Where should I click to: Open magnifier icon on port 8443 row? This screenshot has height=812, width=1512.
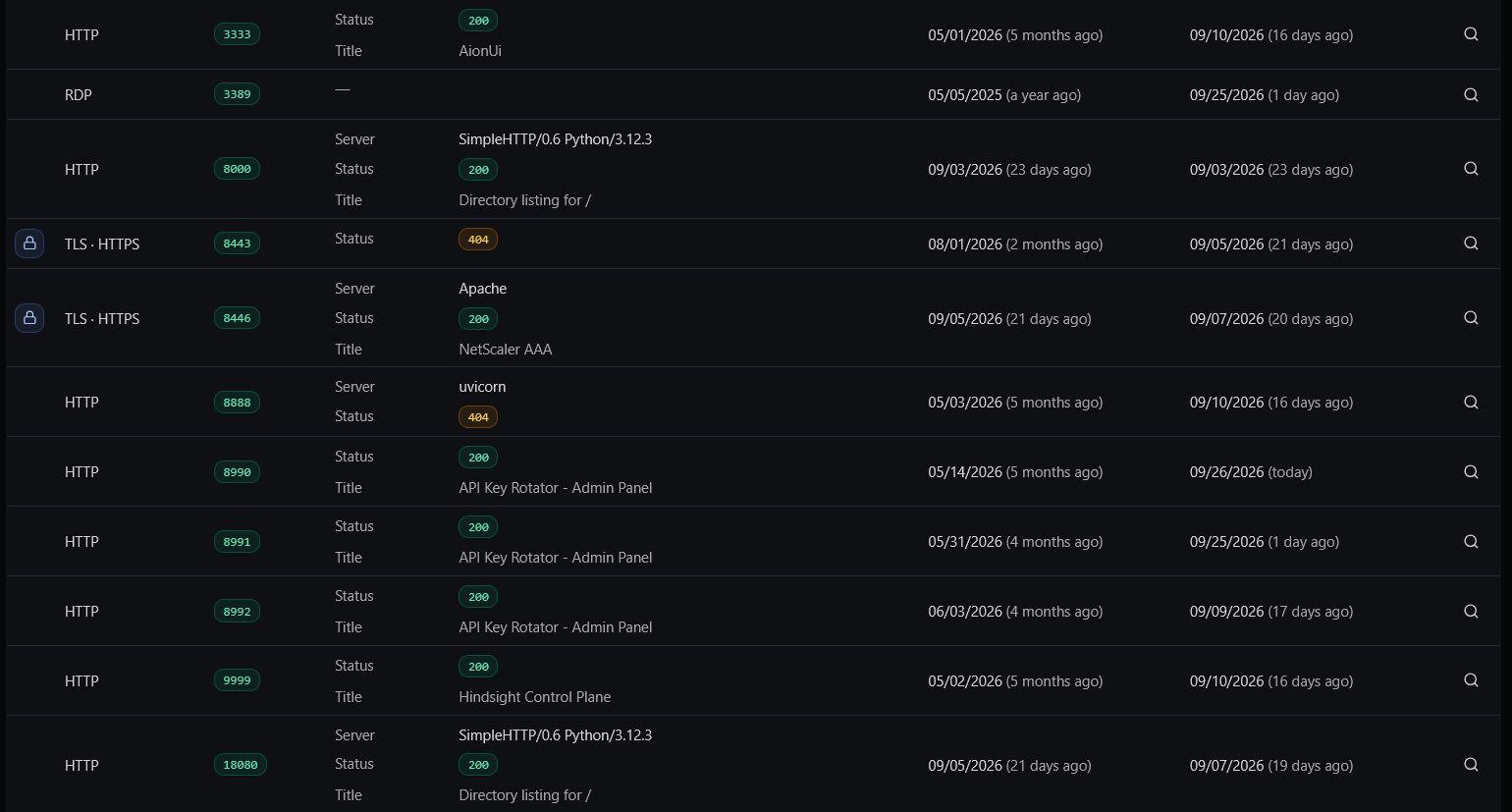(x=1471, y=244)
